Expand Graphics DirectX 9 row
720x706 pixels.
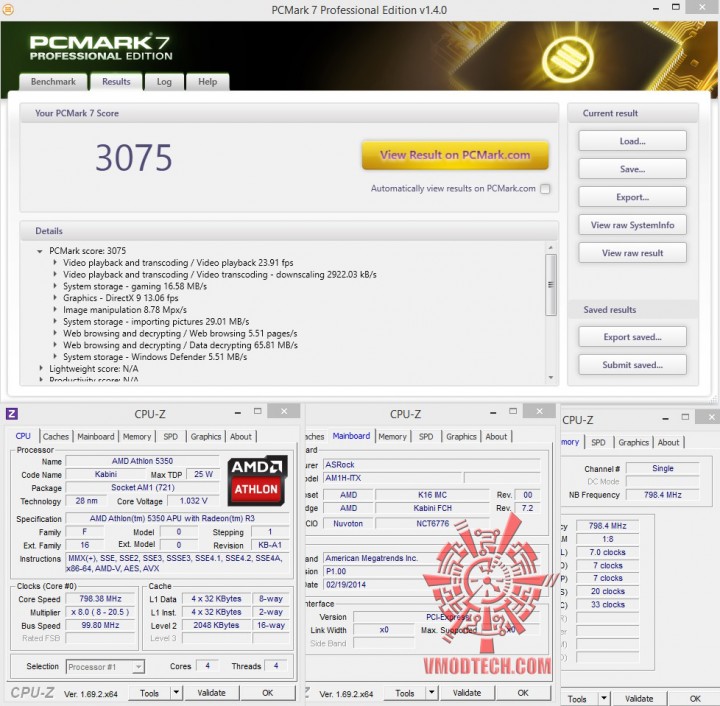55,298
